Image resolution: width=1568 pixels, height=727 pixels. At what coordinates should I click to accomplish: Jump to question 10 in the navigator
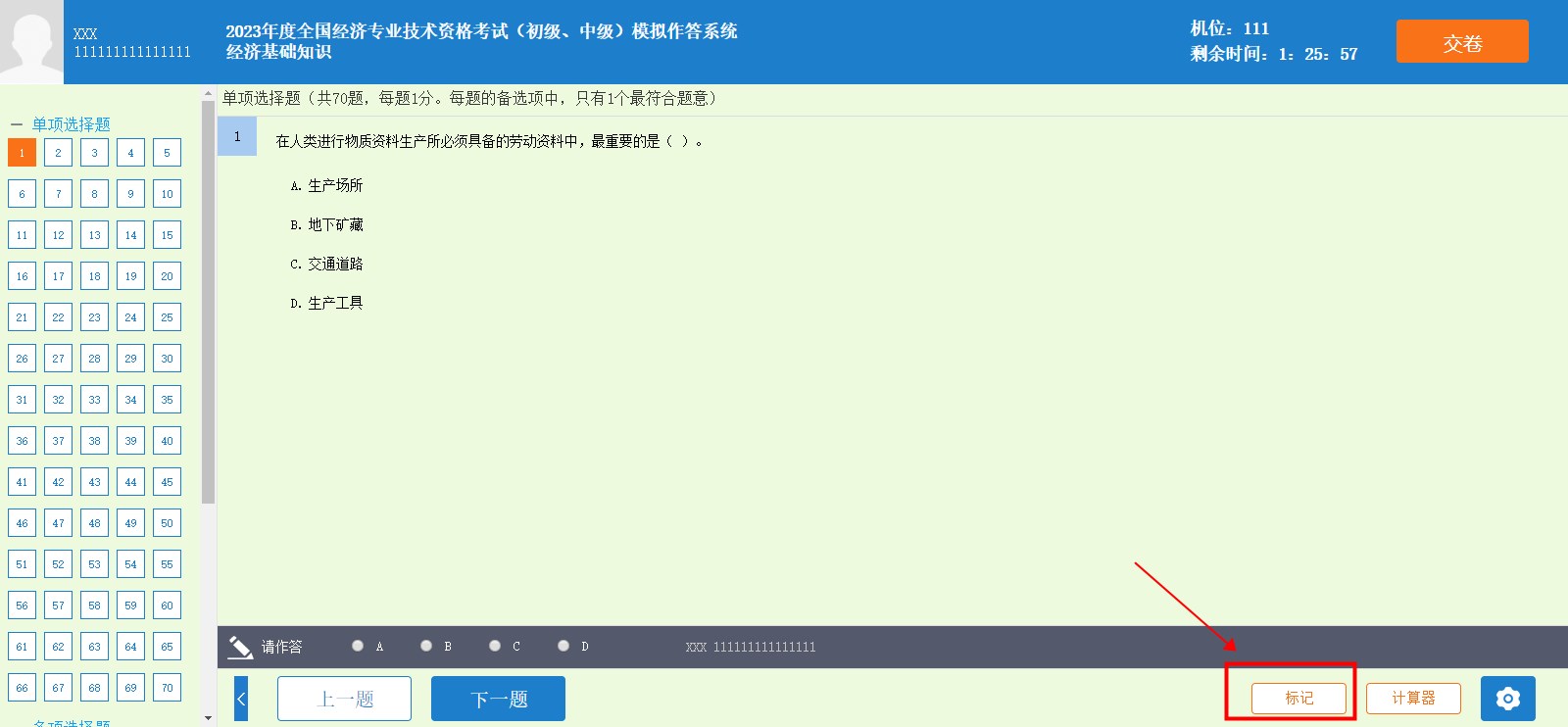tap(167, 194)
